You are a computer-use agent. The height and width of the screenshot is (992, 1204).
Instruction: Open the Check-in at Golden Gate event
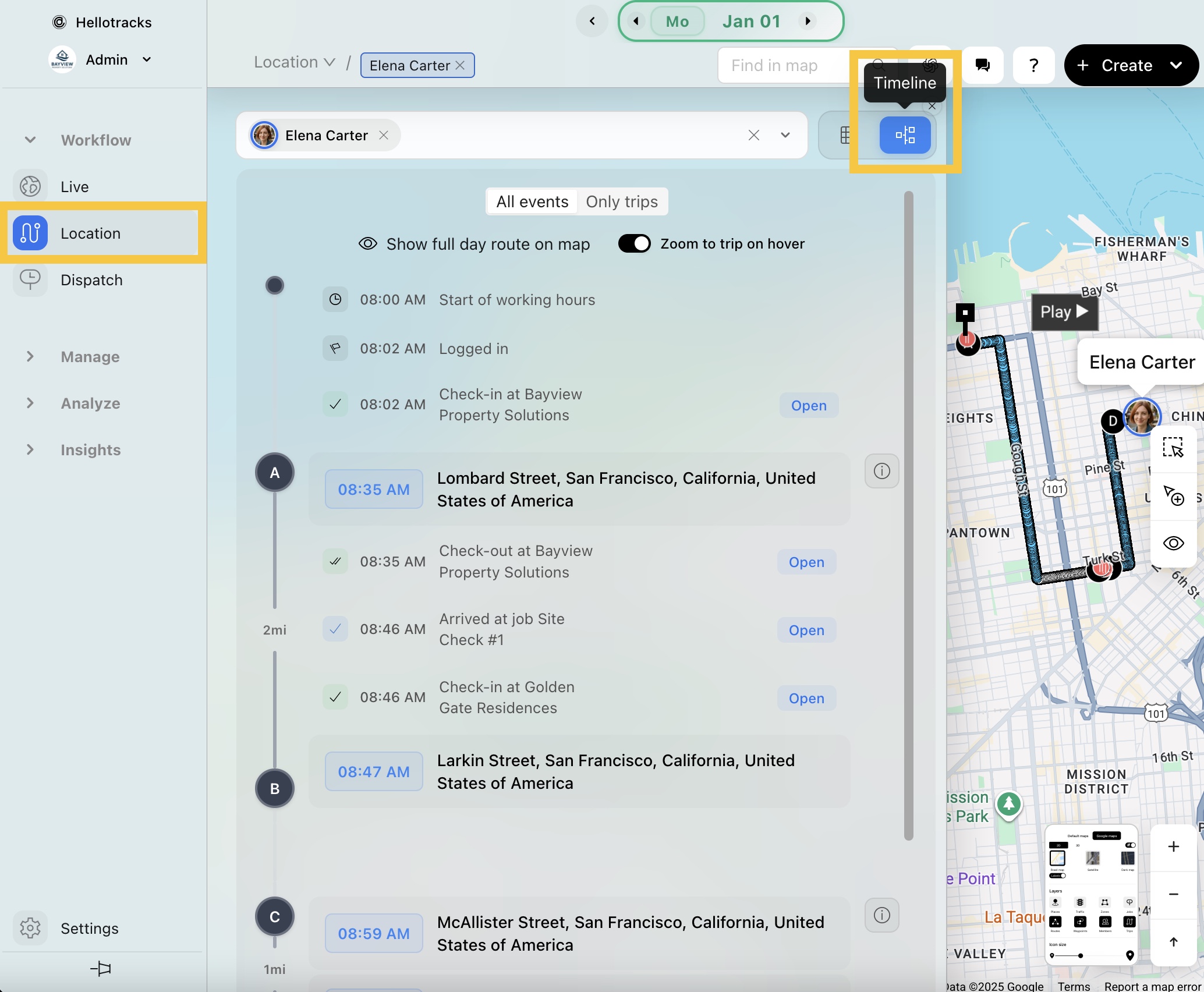pos(806,698)
